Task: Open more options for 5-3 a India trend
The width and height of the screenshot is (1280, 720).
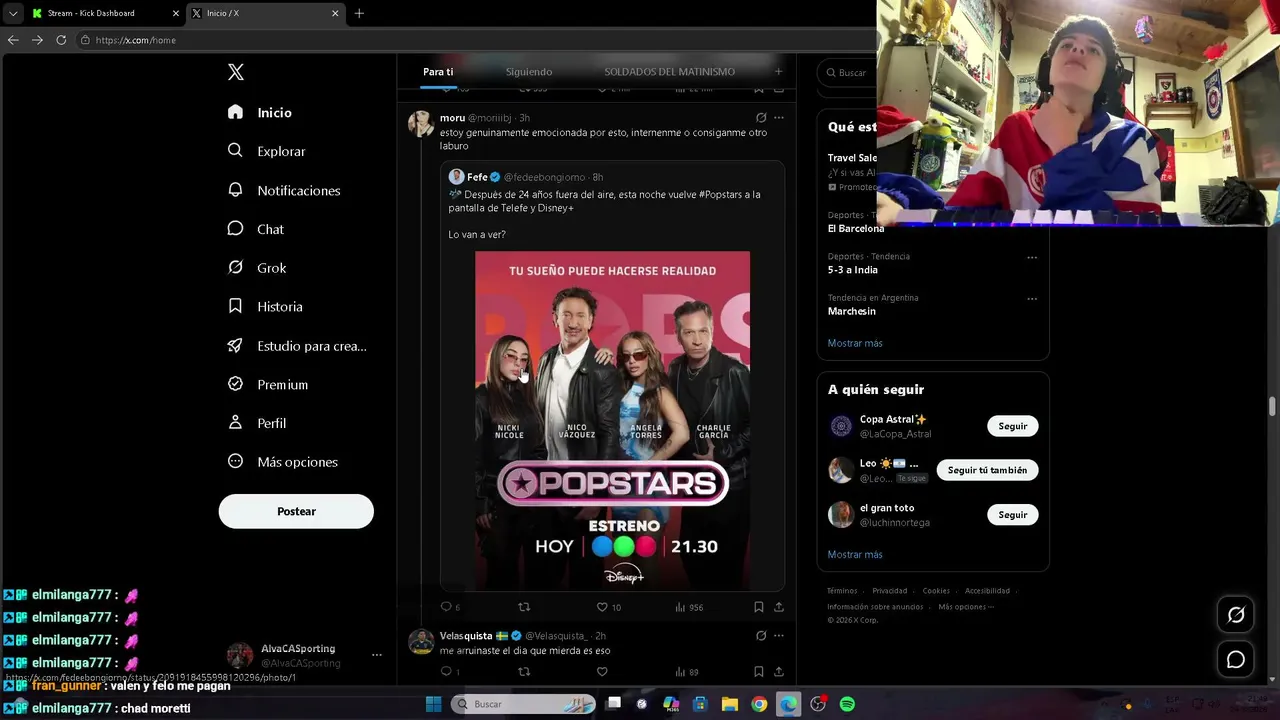Action: (1032, 257)
